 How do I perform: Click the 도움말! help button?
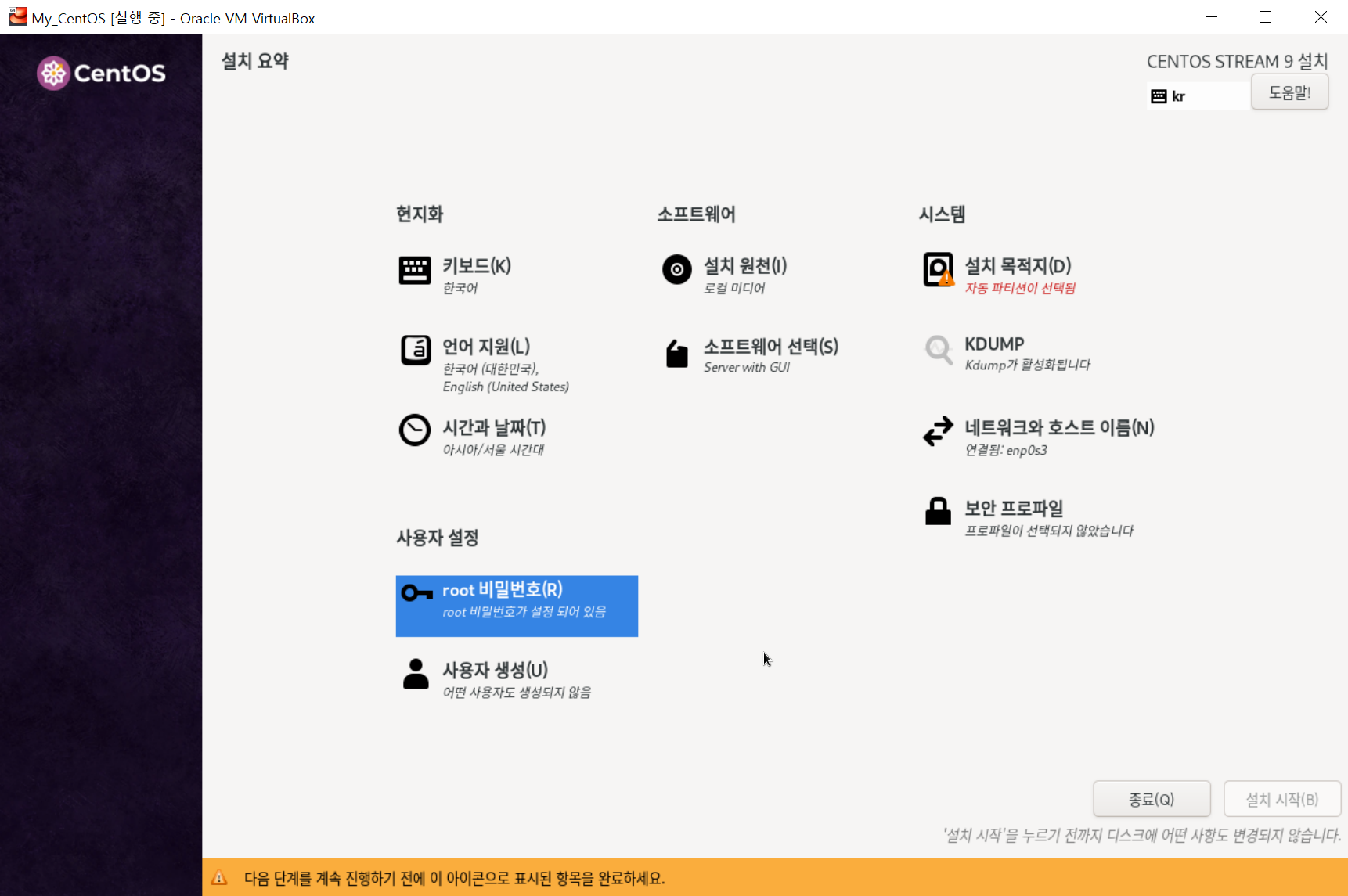pos(1289,92)
